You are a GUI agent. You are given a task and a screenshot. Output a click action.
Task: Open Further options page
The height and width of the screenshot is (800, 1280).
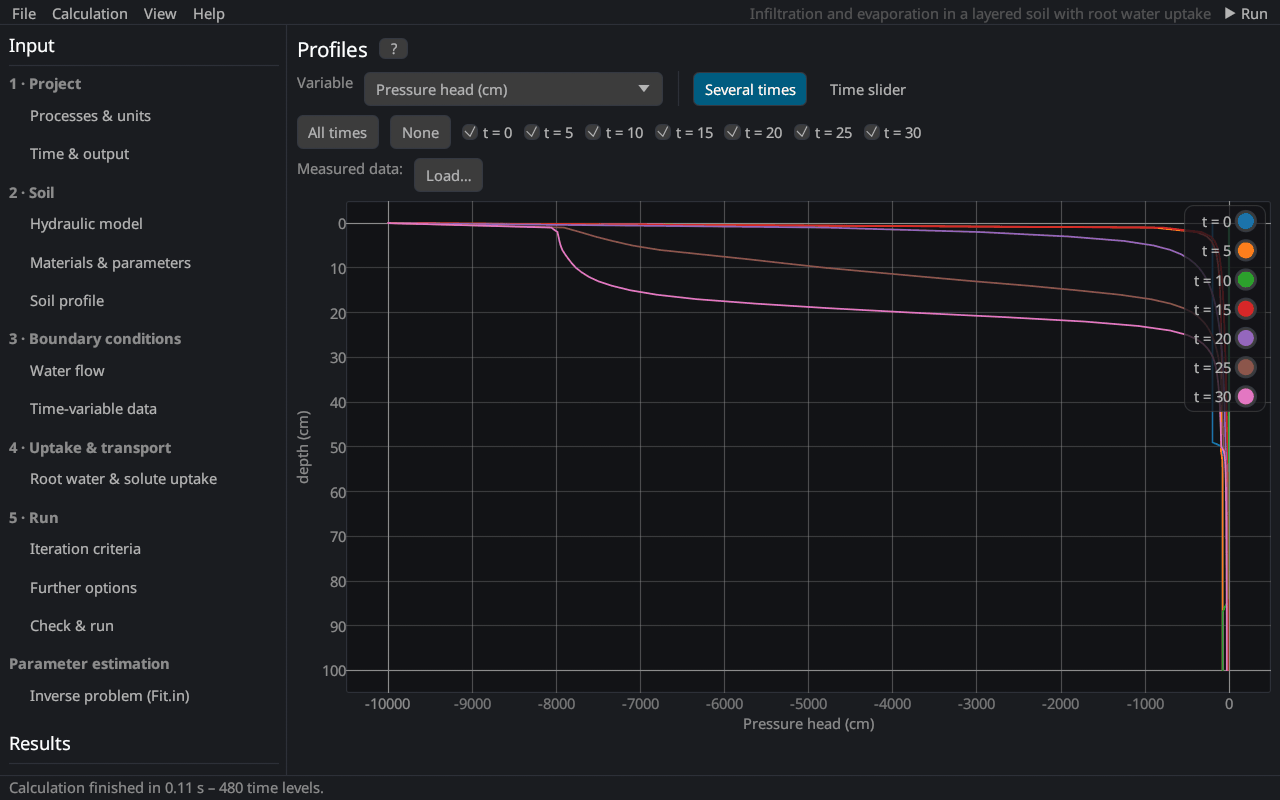83,588
